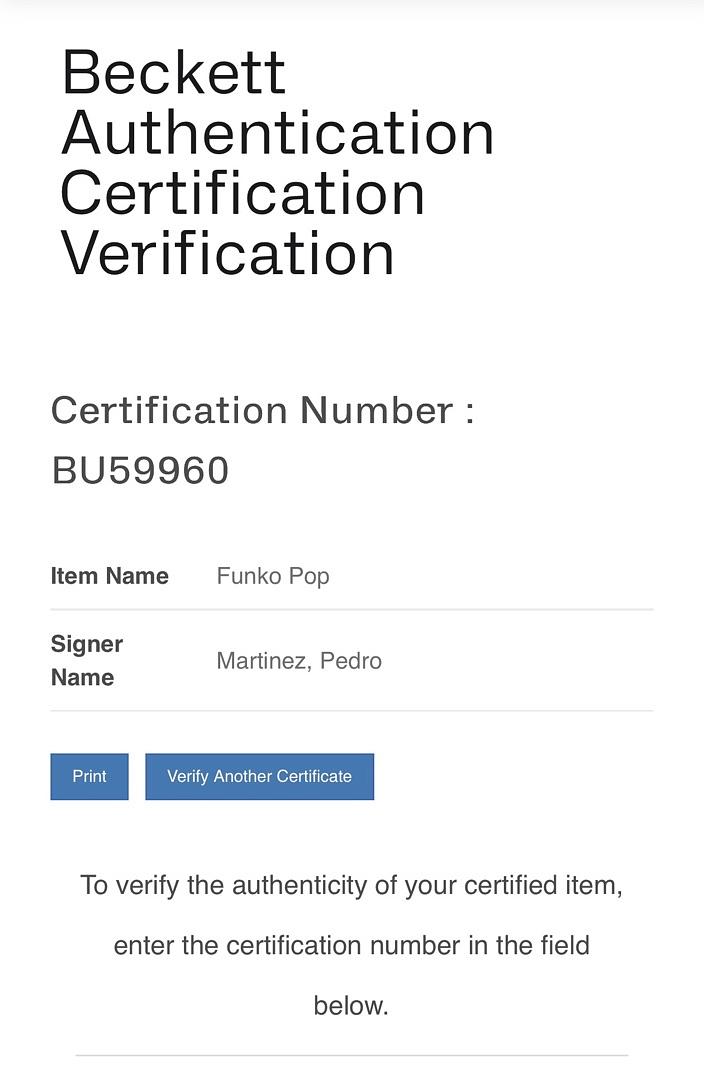Select the Martinez, Pedro signer text
The image size is (704, 1080).
[x=297, y=661]
